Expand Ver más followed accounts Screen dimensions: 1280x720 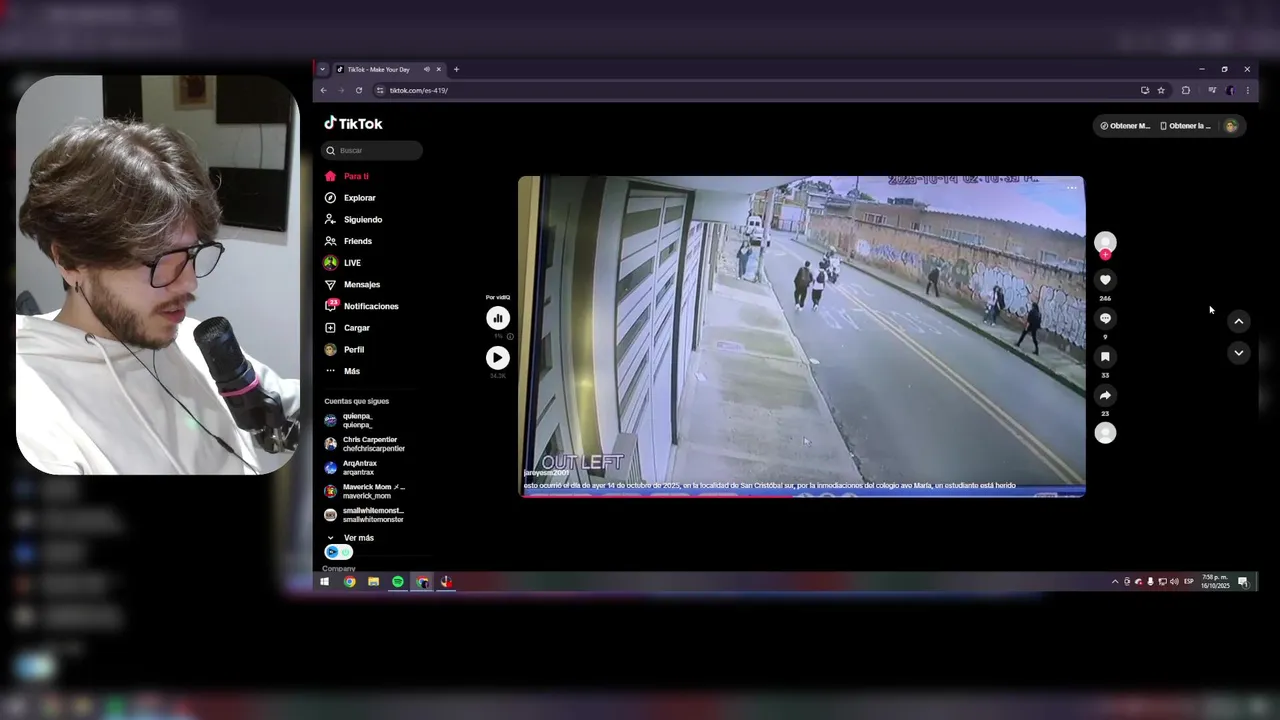tap(350, 538)
